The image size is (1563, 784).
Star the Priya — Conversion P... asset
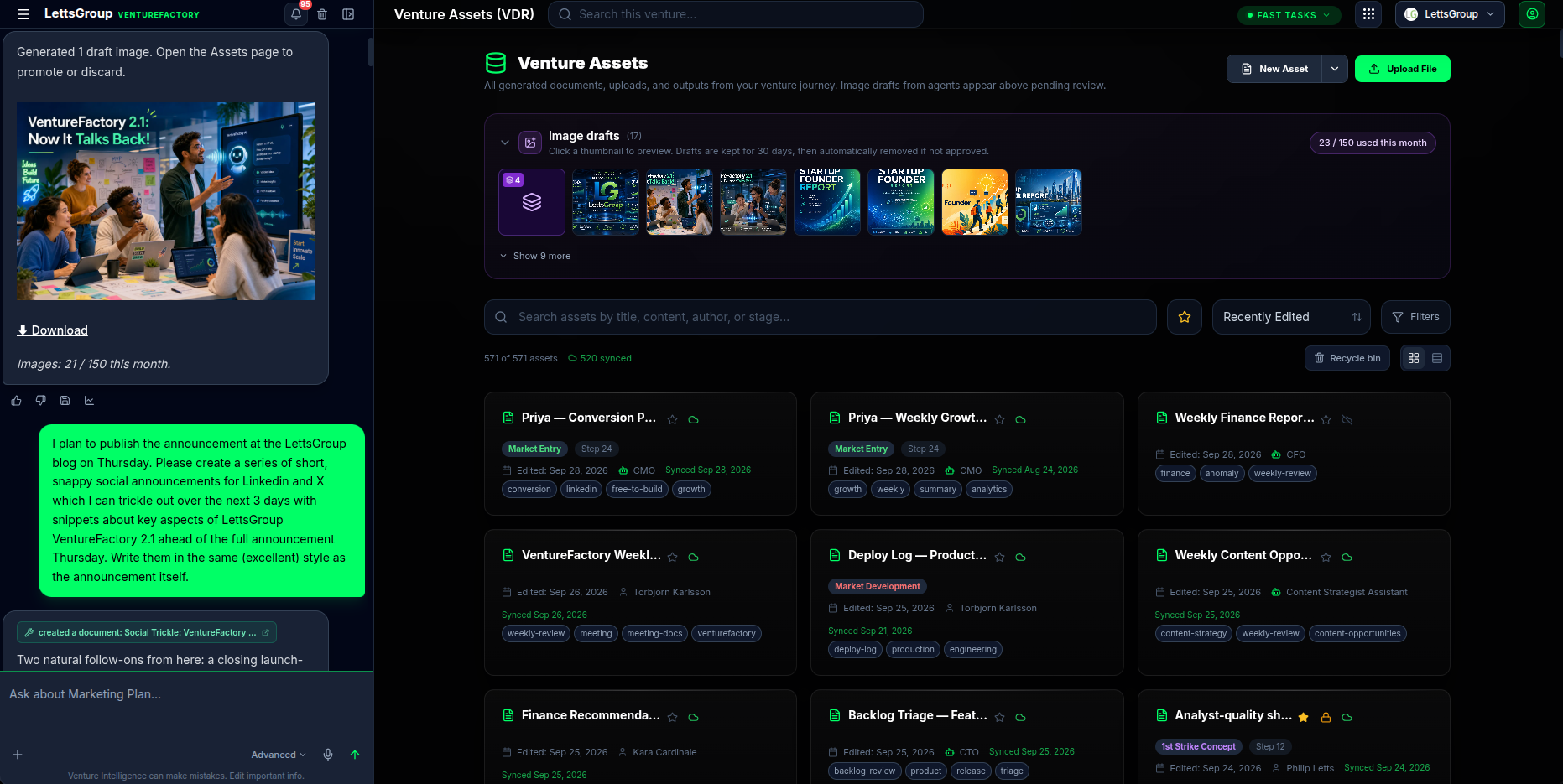coord(672,419)
